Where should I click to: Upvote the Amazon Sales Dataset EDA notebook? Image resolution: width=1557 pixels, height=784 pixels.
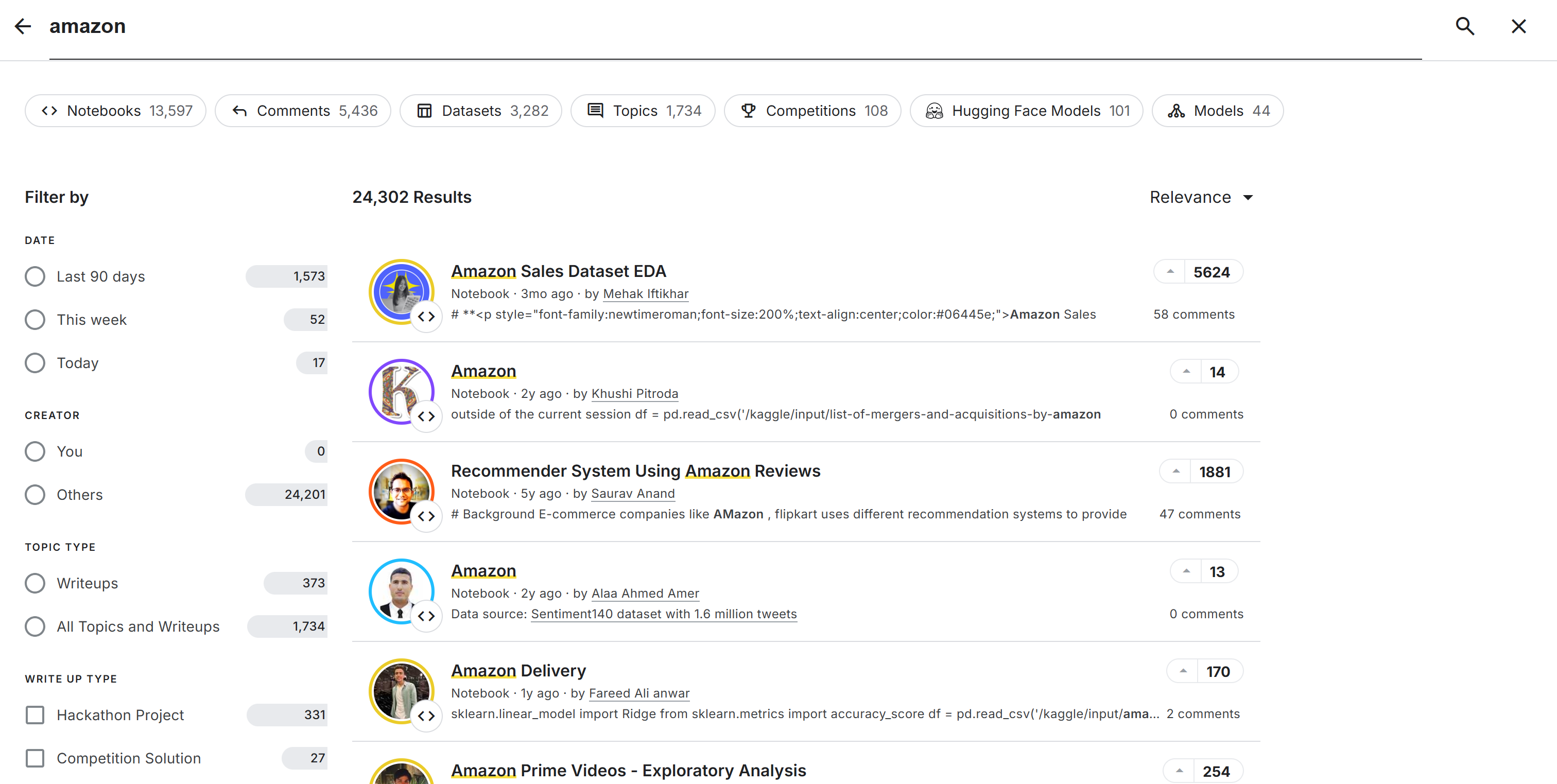pos(1171,271)
